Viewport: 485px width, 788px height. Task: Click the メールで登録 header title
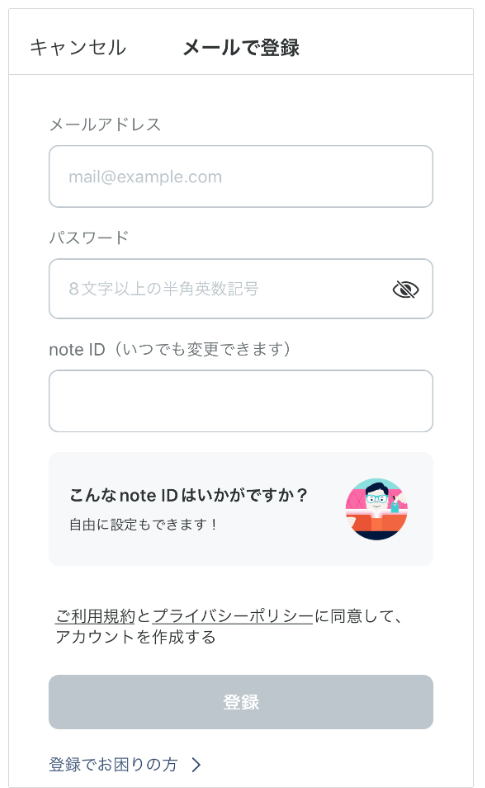click(241, 48)
